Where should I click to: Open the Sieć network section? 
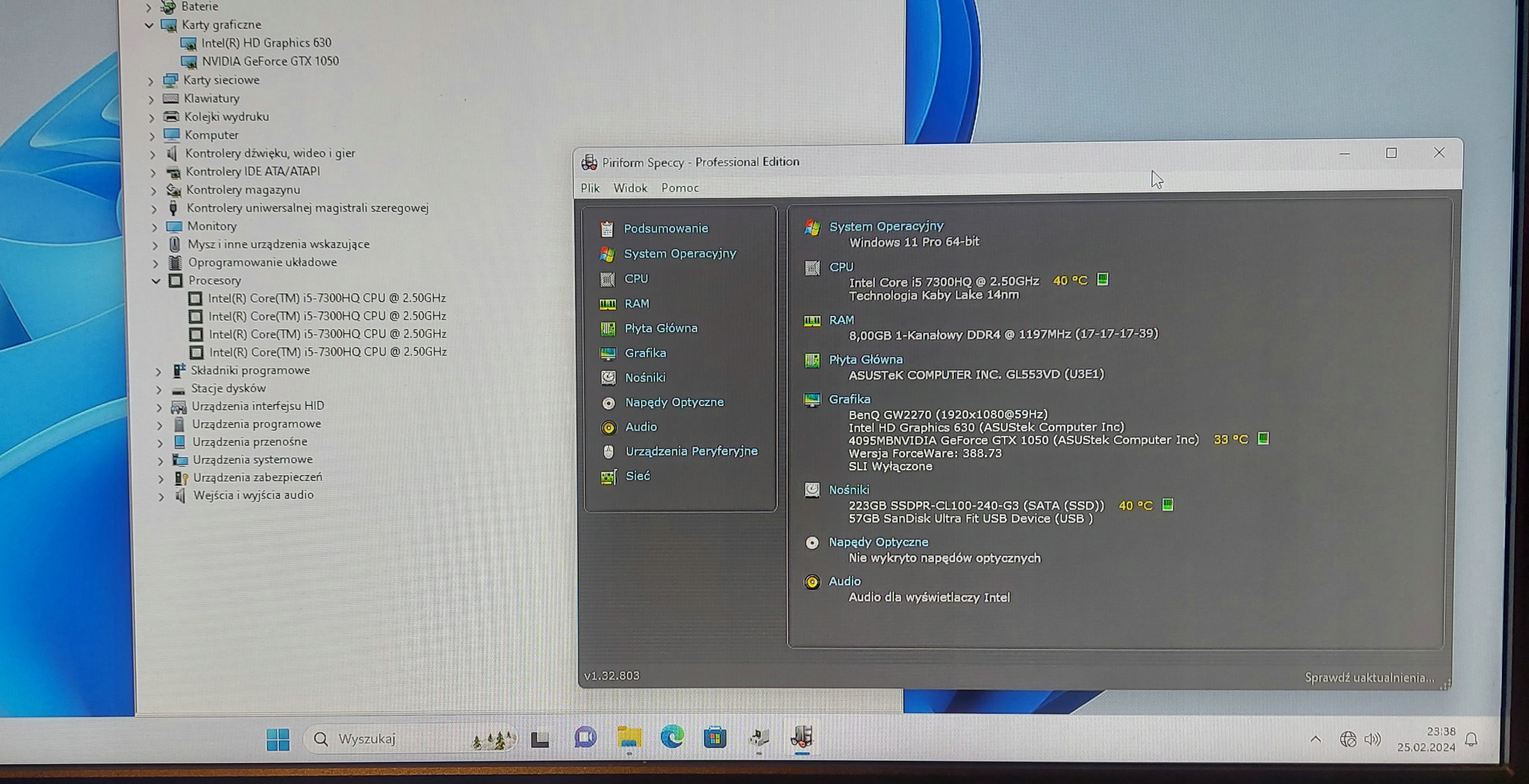pos(637,476)
